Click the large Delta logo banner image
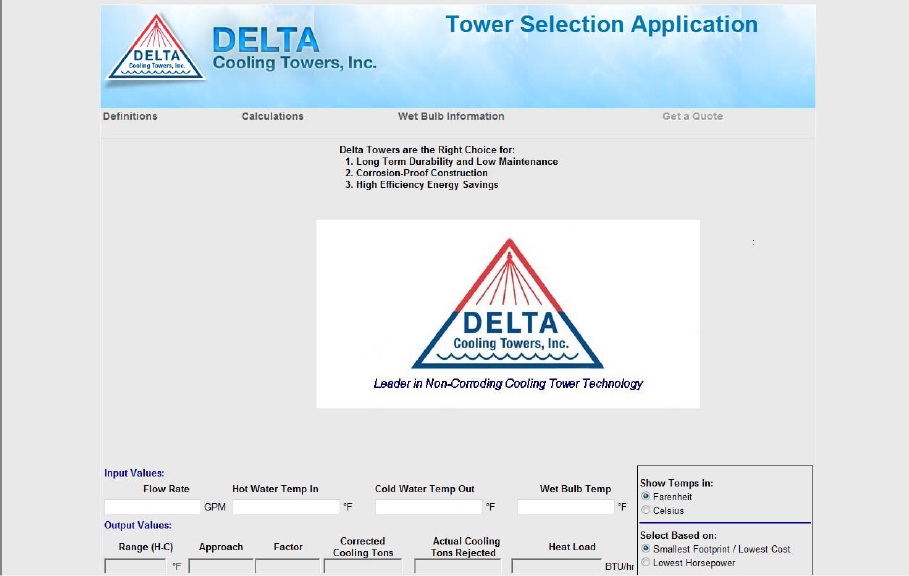 [508, 313]
